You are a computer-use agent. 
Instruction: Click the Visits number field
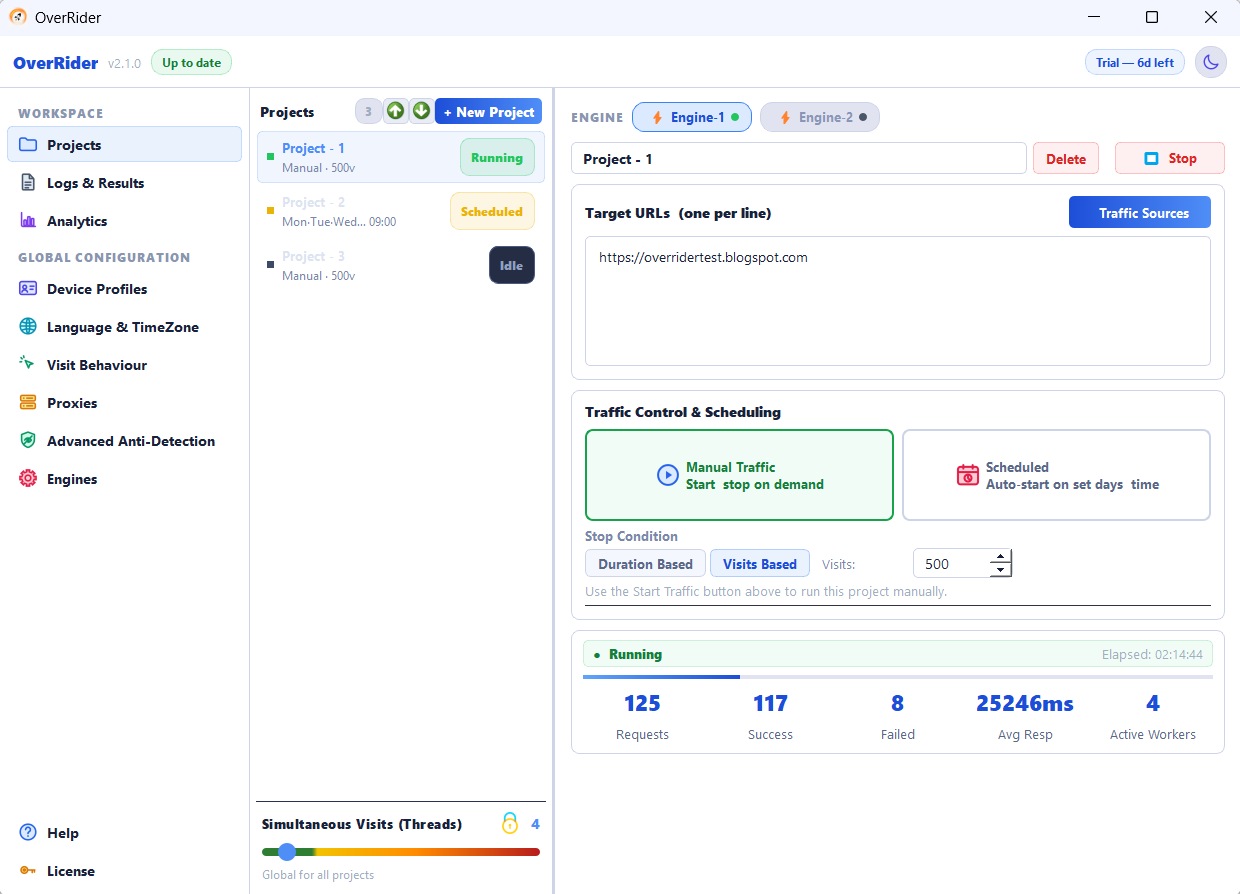pos(951,563)
